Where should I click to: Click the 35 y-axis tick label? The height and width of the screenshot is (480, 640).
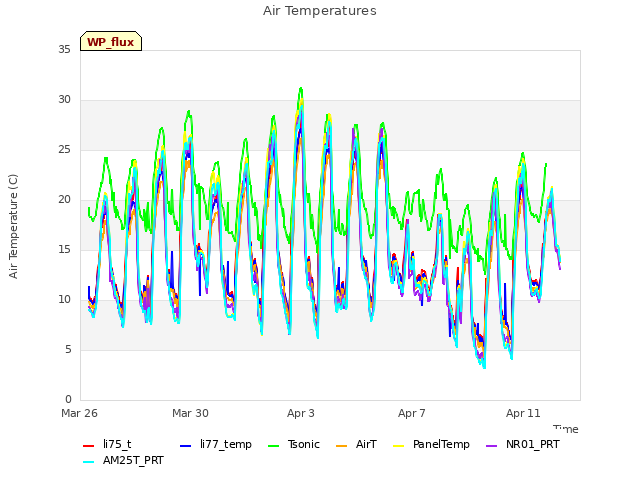tap(64, 49)
